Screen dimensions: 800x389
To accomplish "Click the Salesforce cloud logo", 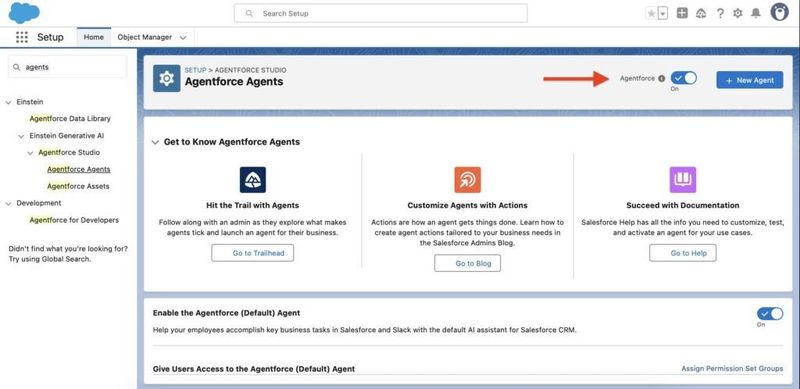I will (x=24, y=13).
